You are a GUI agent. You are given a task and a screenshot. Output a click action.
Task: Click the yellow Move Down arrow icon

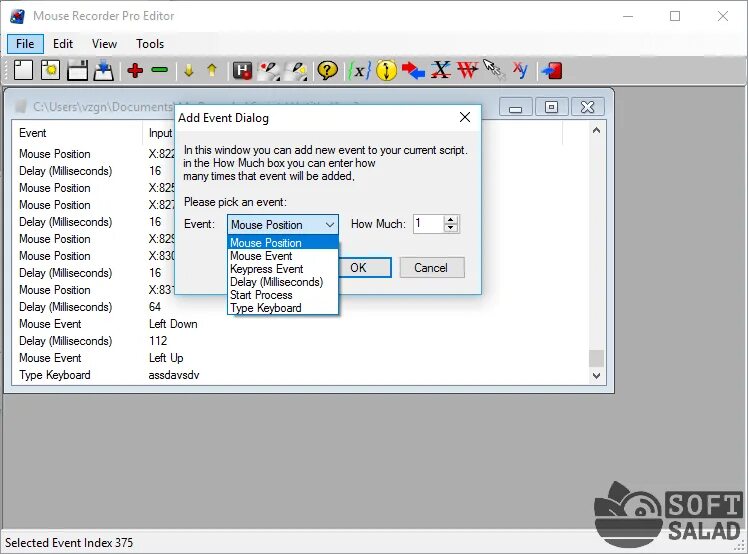[189, 71]
